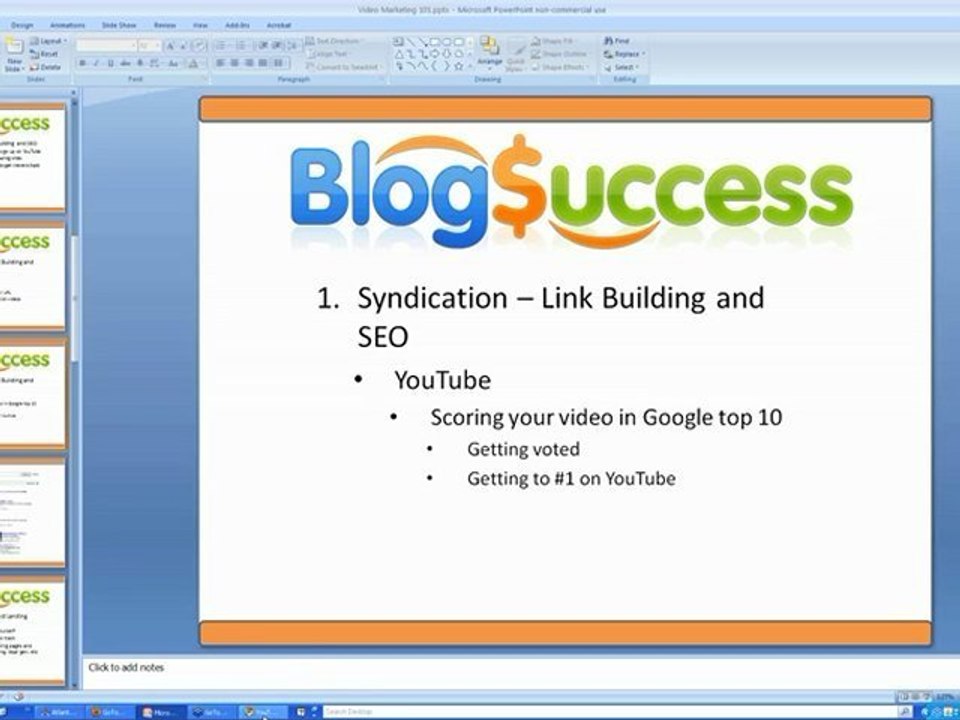Click Convert to SmartArt
The width and height of the screenshot is (960, 720).
coord(344,67)
